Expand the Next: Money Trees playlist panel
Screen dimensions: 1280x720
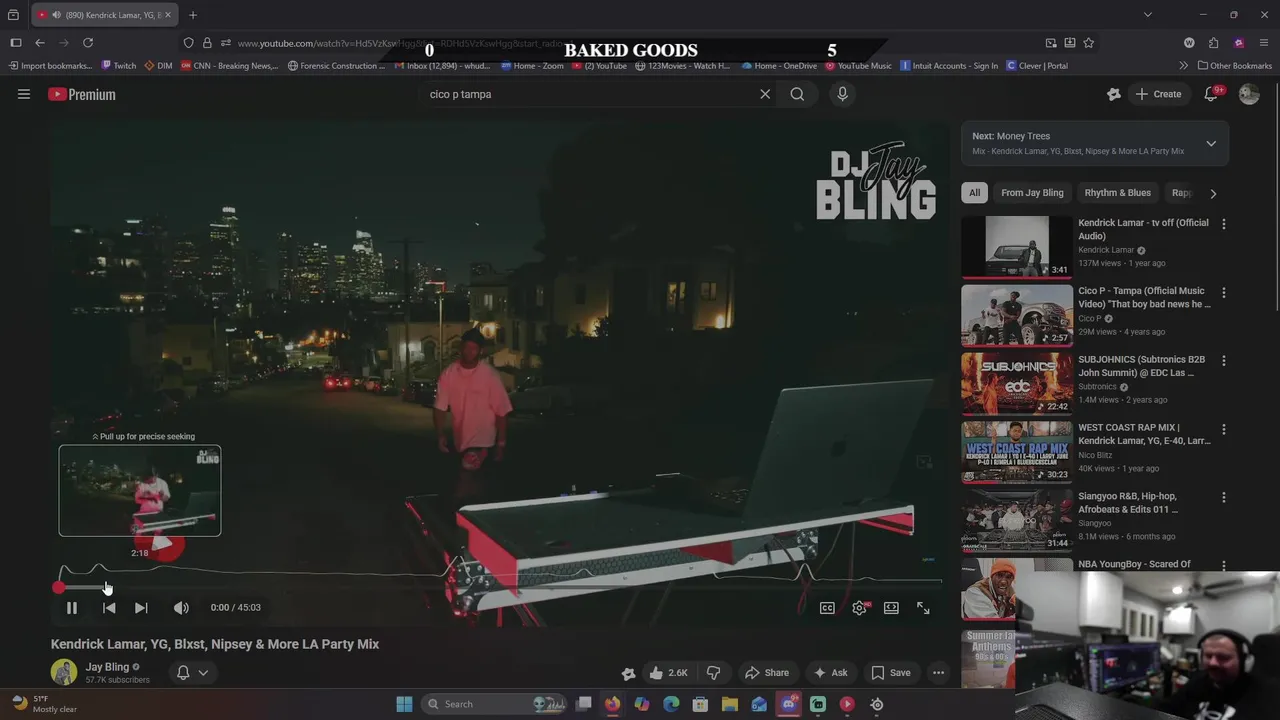tap(1211, 143)
